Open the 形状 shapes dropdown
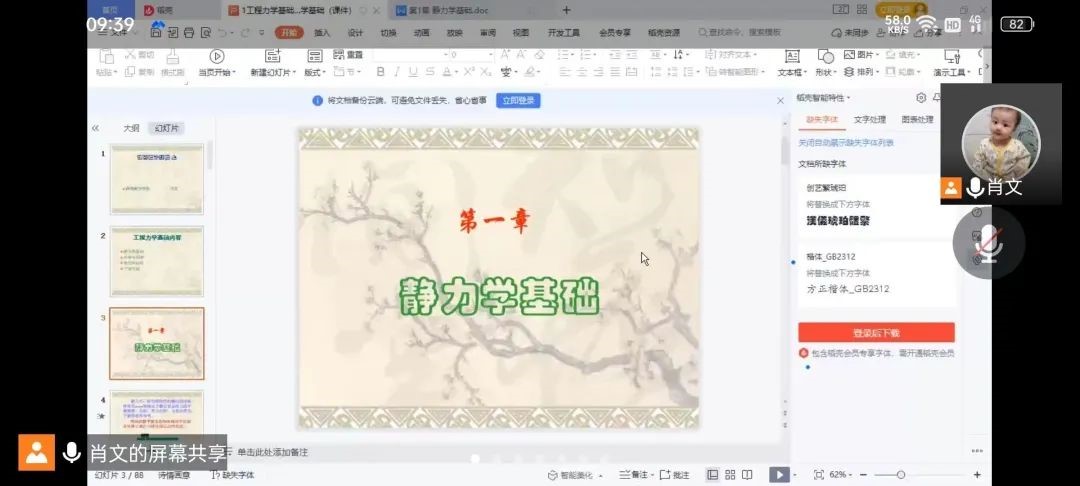1080x486 pixels. (x=825, y=72)
